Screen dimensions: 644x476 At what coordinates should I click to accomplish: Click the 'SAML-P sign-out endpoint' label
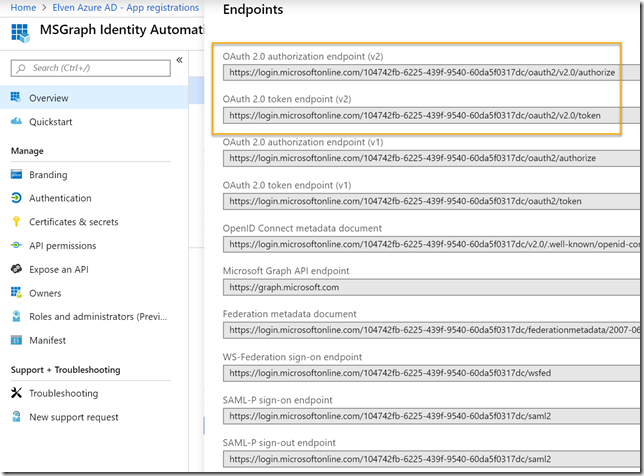tap(279, 443)
